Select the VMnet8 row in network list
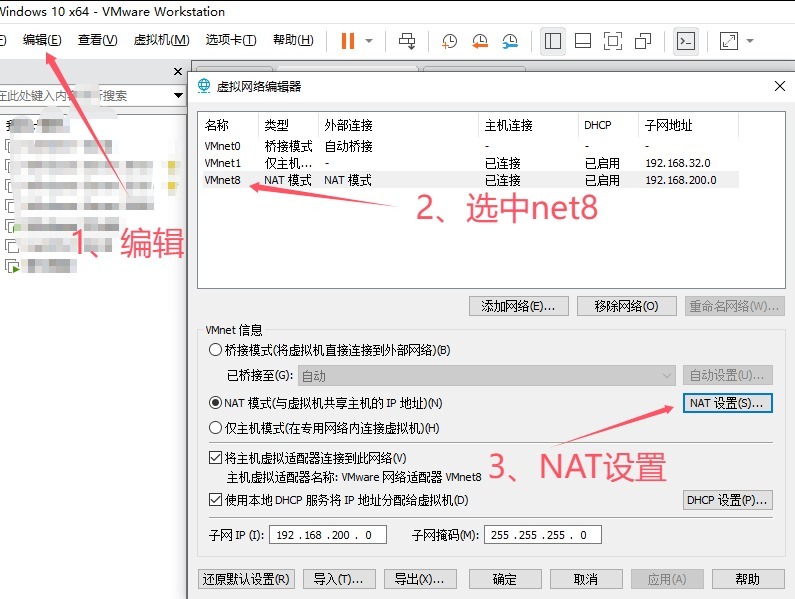795x599 pixels. [x=223, y=180]
